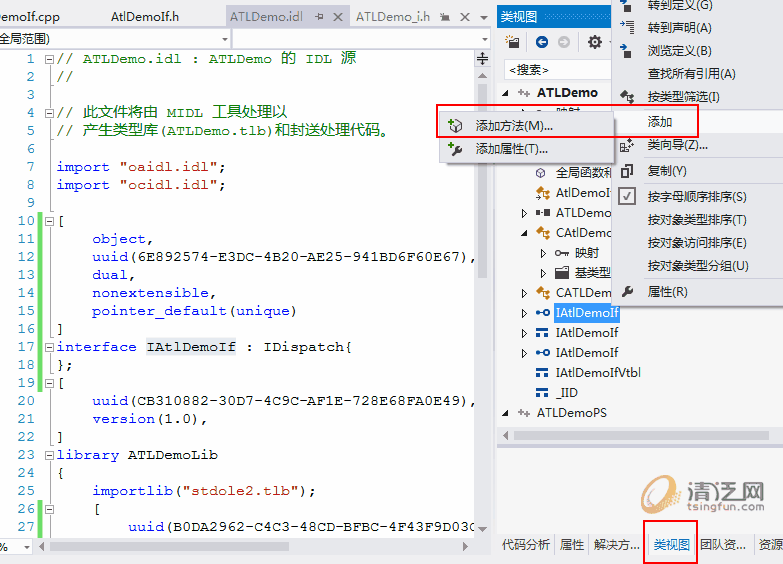Switch to 类视图 bottom tab

pos(670,545)
